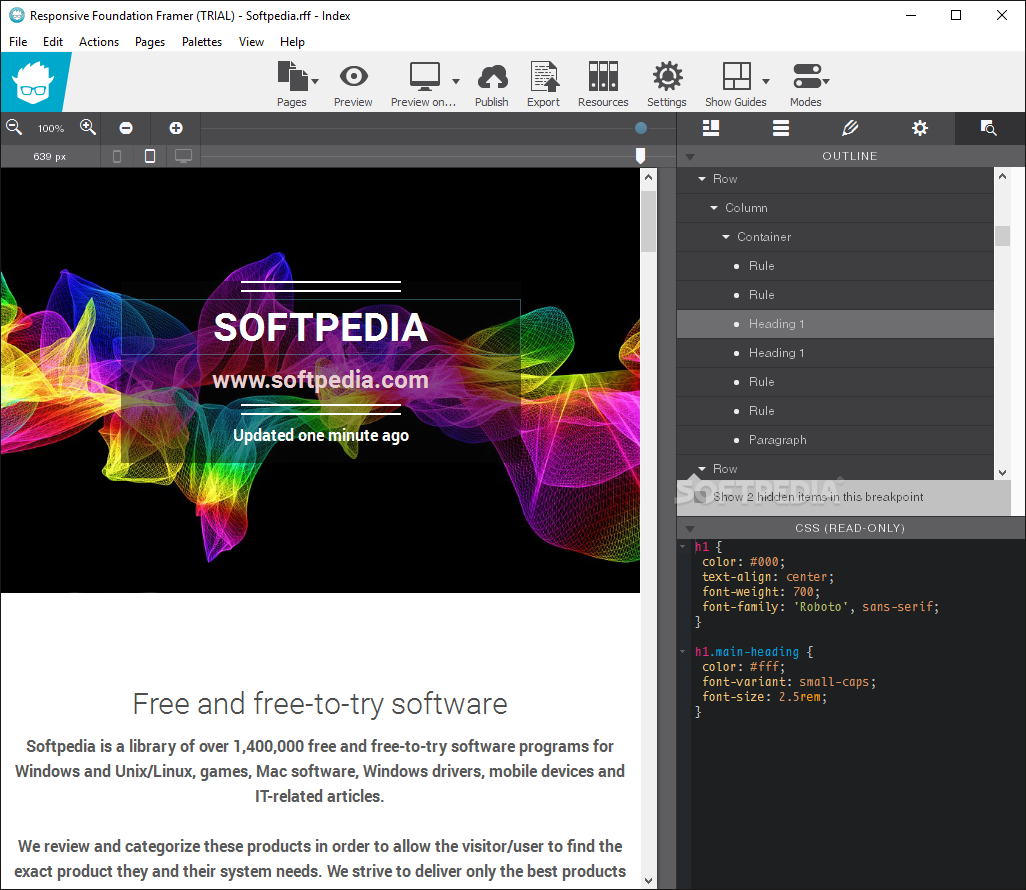Click the SOFTPEDIA heading on canvas

click(321, 327)
